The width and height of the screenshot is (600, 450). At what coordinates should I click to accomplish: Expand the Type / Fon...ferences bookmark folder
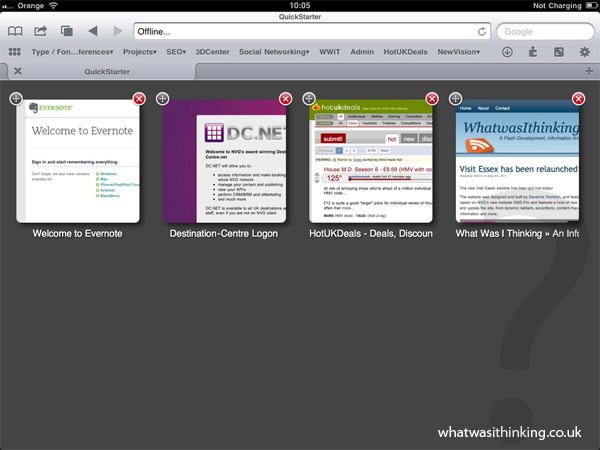[72, 52]
